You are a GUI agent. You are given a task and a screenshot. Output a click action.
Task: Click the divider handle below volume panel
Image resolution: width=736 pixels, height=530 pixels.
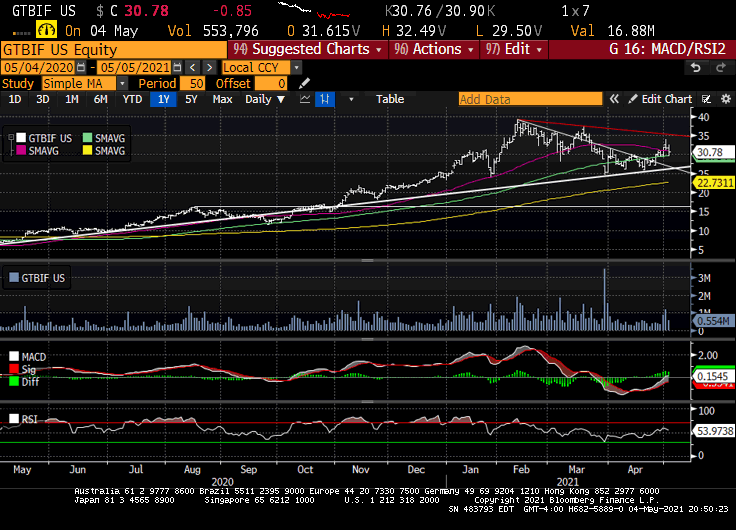(368, 338)
